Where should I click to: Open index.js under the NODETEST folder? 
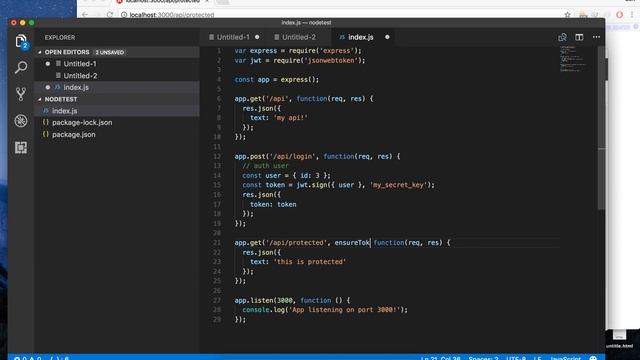[117, 111]
